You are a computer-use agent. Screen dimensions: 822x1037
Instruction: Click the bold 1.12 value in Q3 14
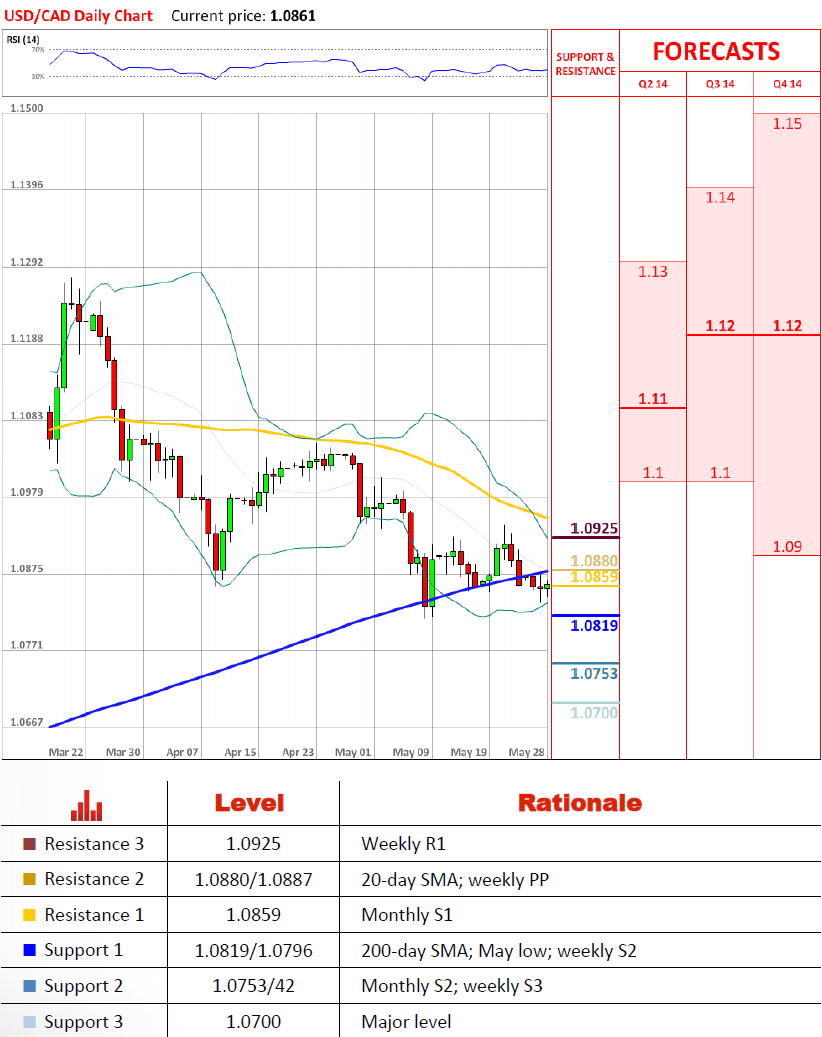coord(720,325)
